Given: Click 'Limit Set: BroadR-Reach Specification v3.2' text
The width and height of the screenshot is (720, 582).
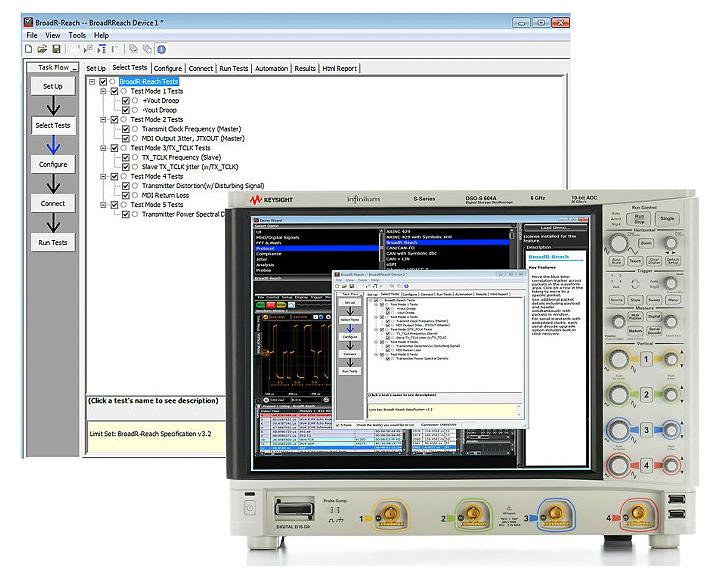Looking at the screenshot, I should (x=150, y=434).
